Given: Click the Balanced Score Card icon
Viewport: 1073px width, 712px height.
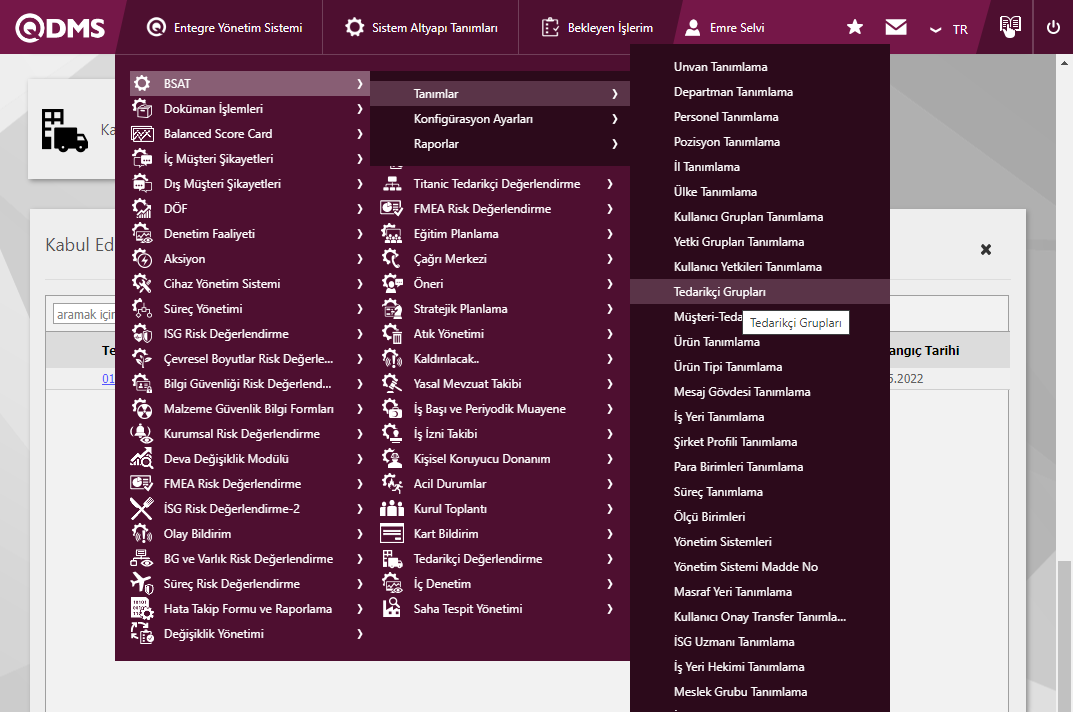Looking at the screenshot, I should point(142,134).
